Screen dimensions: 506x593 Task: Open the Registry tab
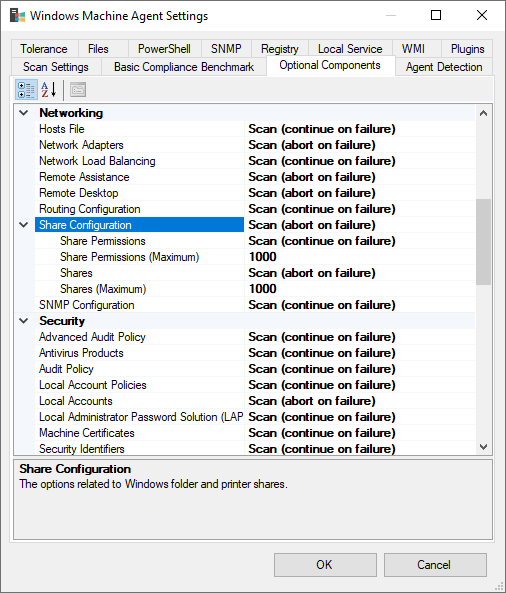click(x=280, y=49)
